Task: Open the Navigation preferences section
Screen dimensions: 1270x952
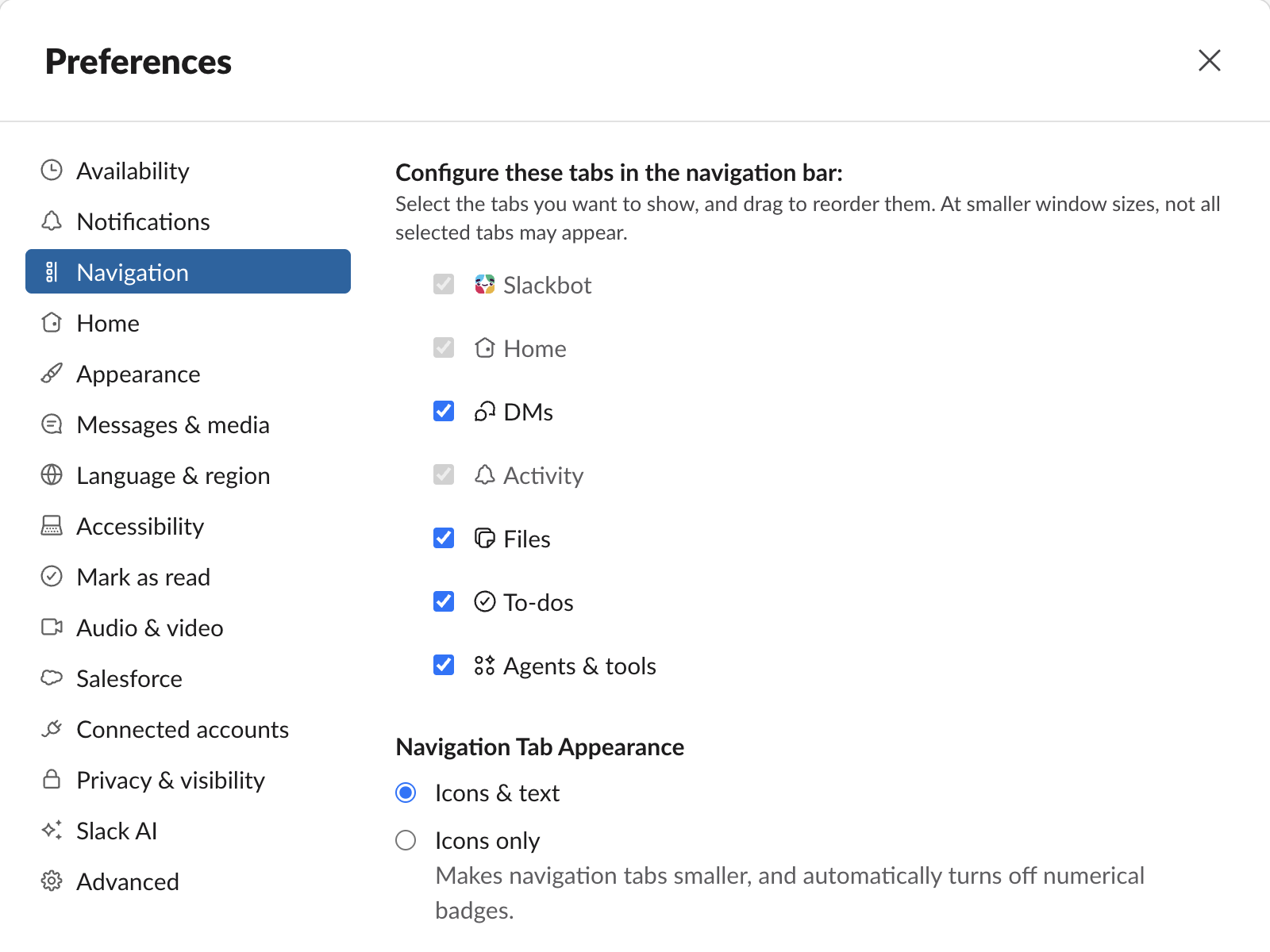Action: pos(188,272)
